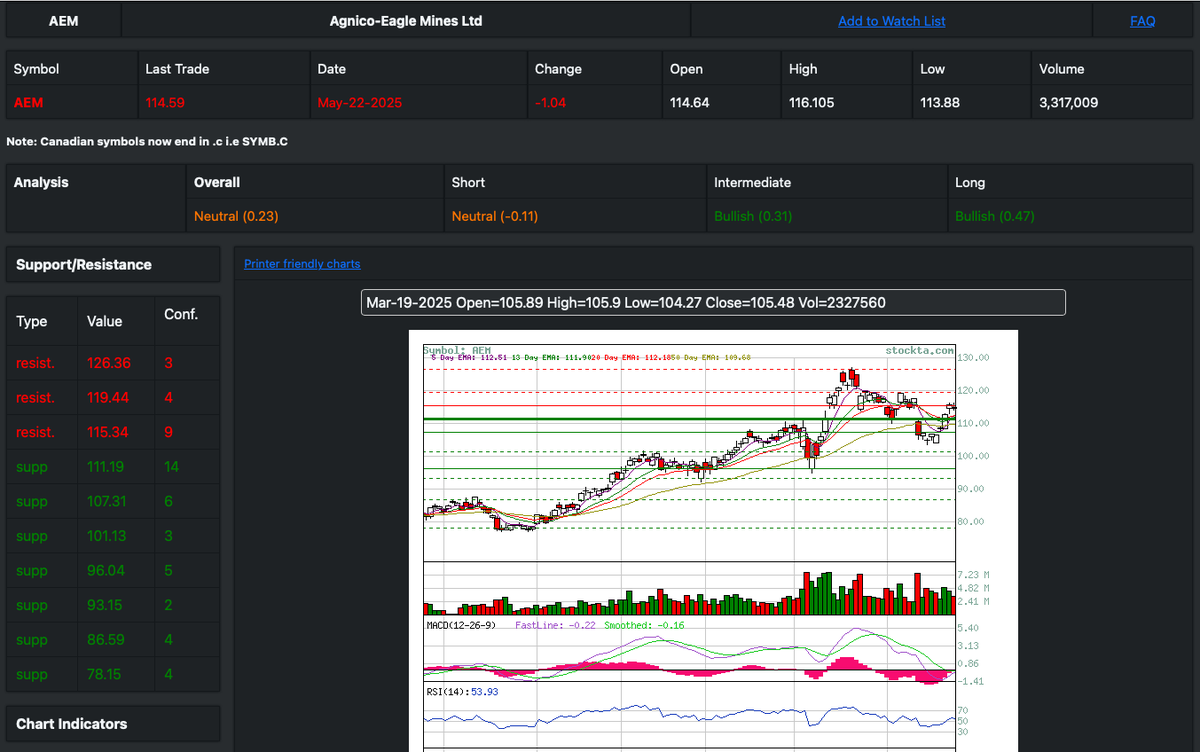This screenshot has height=752, width=1200.
Task: Click Low value 113.88
Action: 940,102
